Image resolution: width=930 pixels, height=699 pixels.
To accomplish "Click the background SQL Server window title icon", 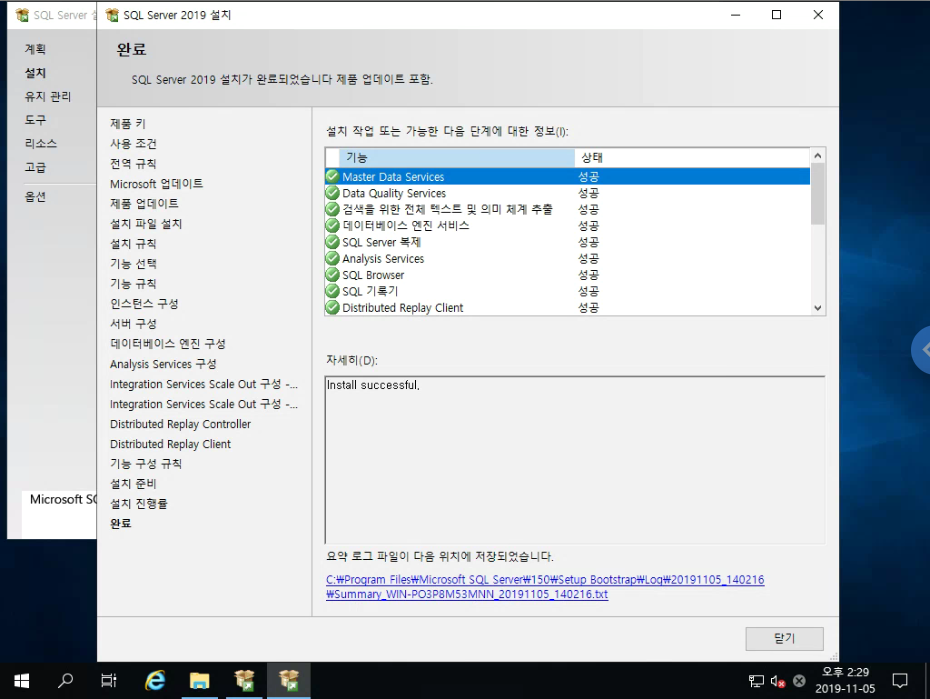I will (23, 15).
